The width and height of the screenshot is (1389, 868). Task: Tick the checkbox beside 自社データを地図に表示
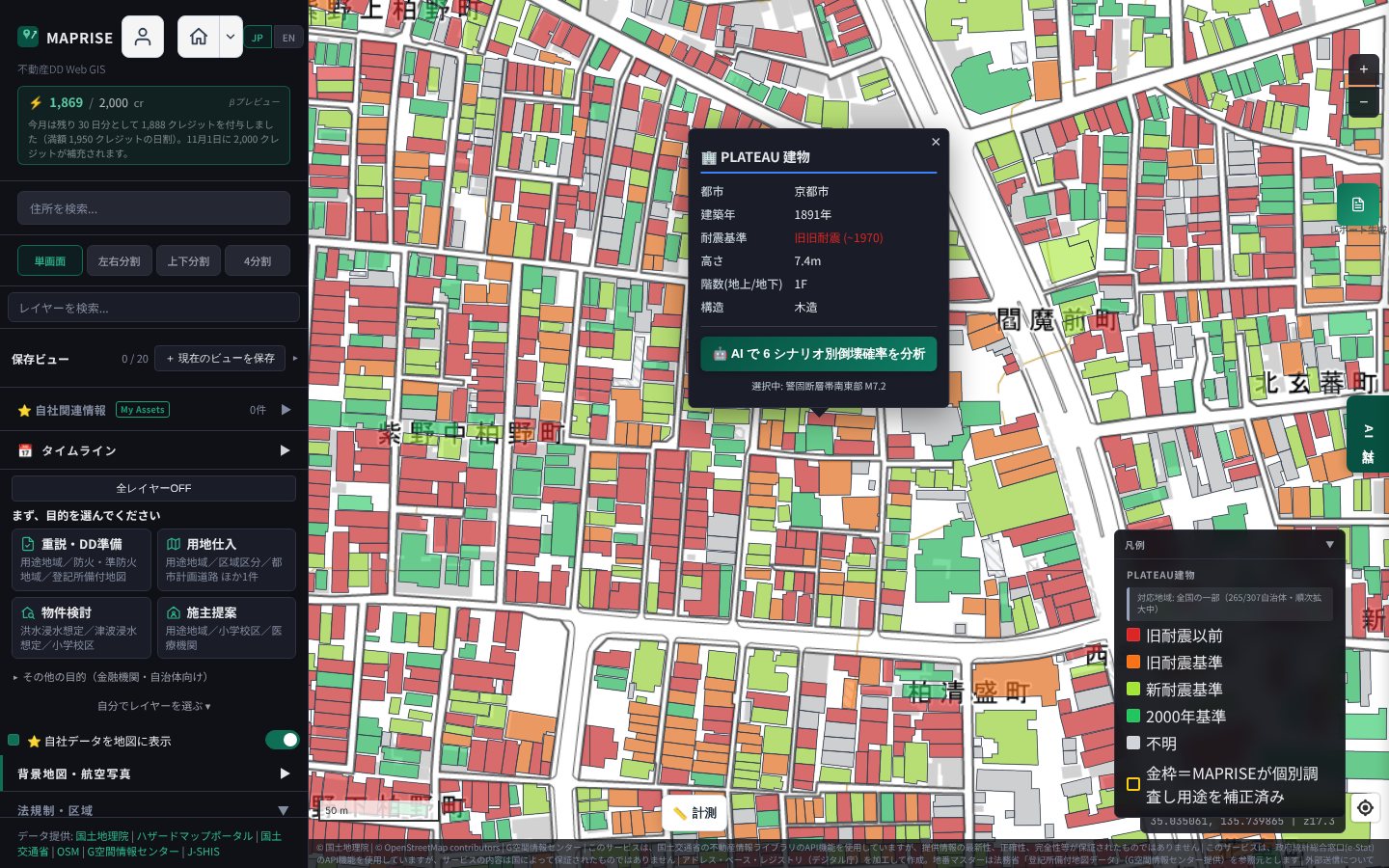14,740
